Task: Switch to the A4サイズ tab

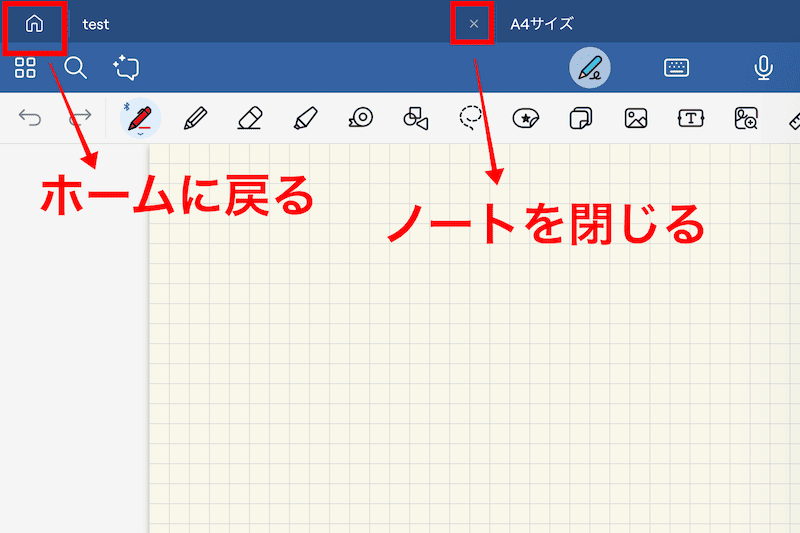Action: pos(542,23)
